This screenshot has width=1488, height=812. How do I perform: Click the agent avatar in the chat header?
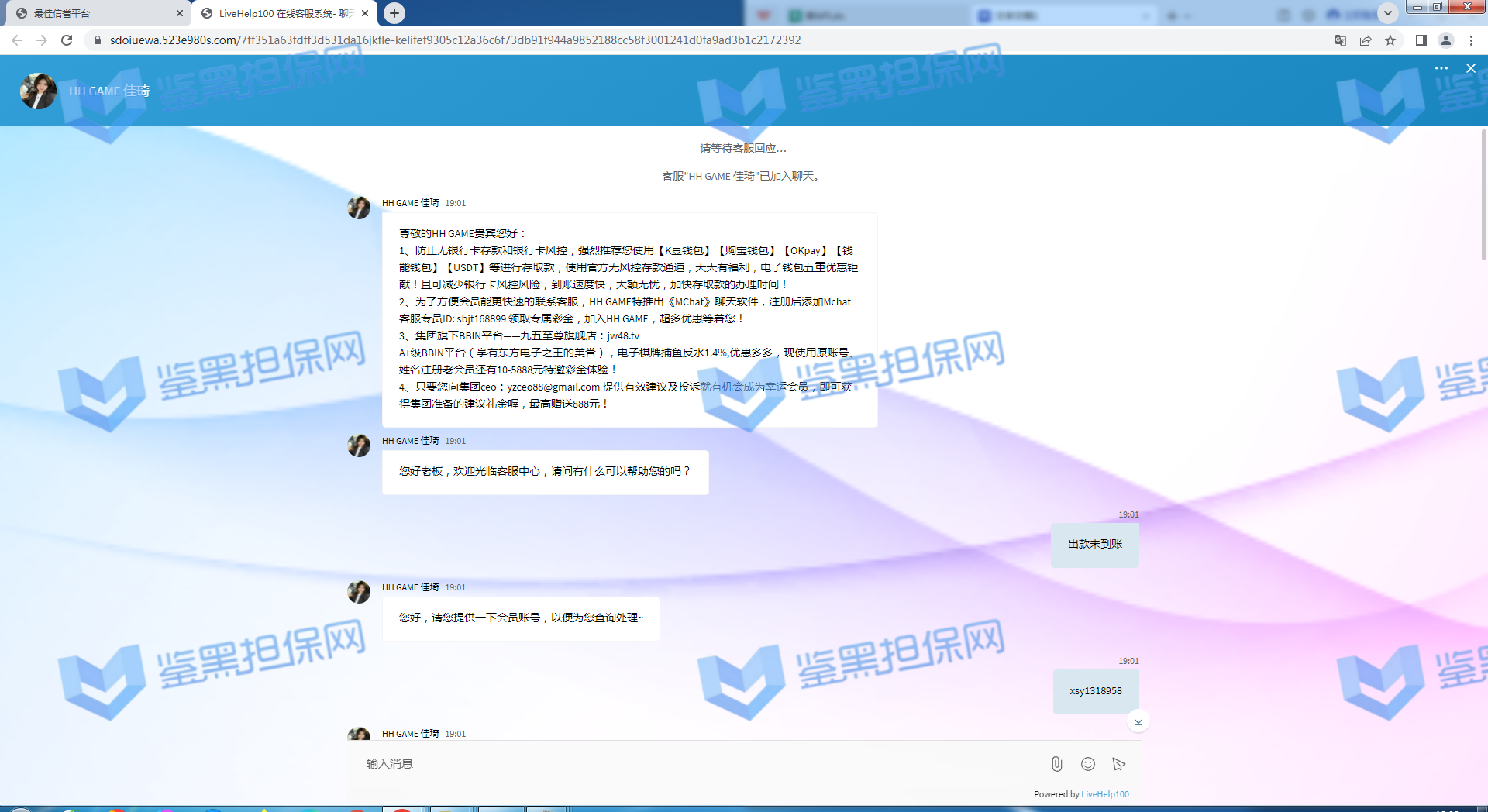(x=38, y=91)
